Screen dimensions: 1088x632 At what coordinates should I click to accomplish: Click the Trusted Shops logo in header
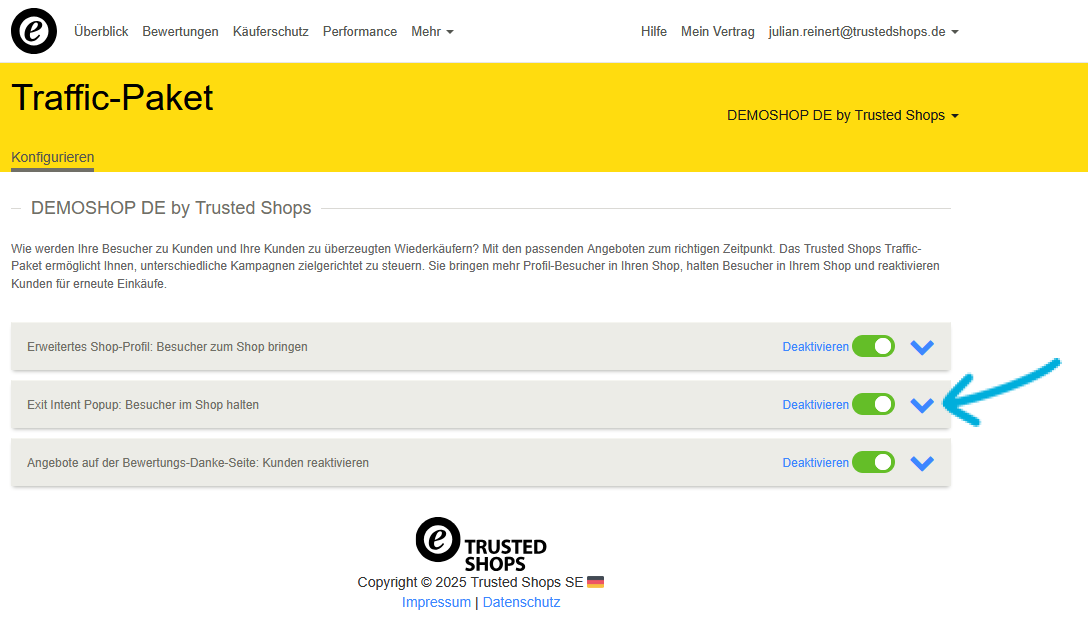(34, 31)
